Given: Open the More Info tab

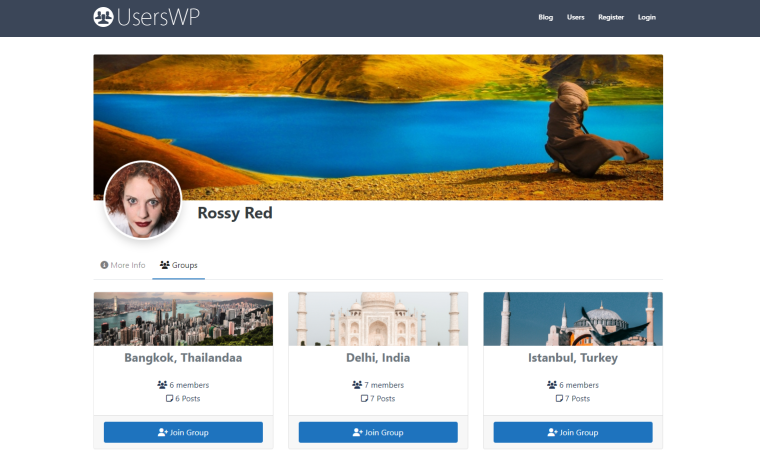Looking at the screenshot, I should click(123, 265).
